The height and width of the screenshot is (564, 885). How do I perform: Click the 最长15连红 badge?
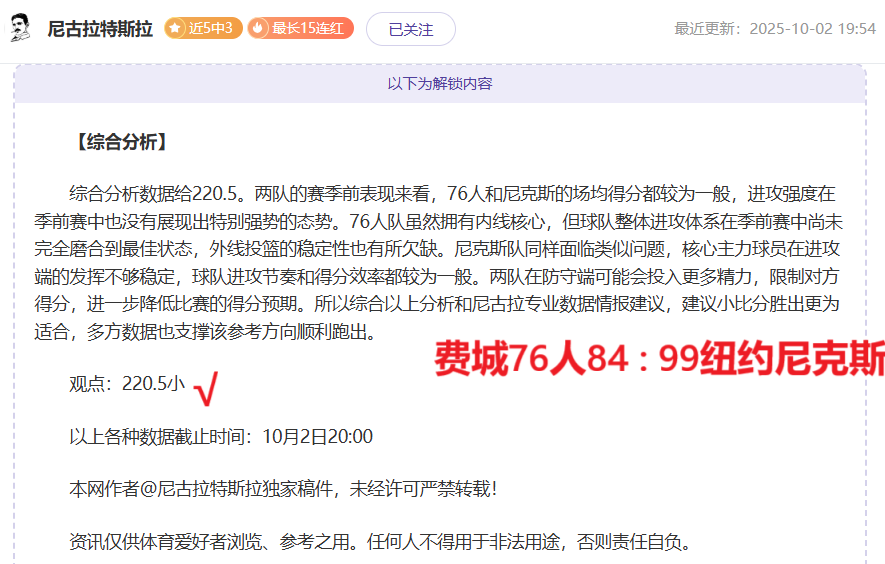301,28
